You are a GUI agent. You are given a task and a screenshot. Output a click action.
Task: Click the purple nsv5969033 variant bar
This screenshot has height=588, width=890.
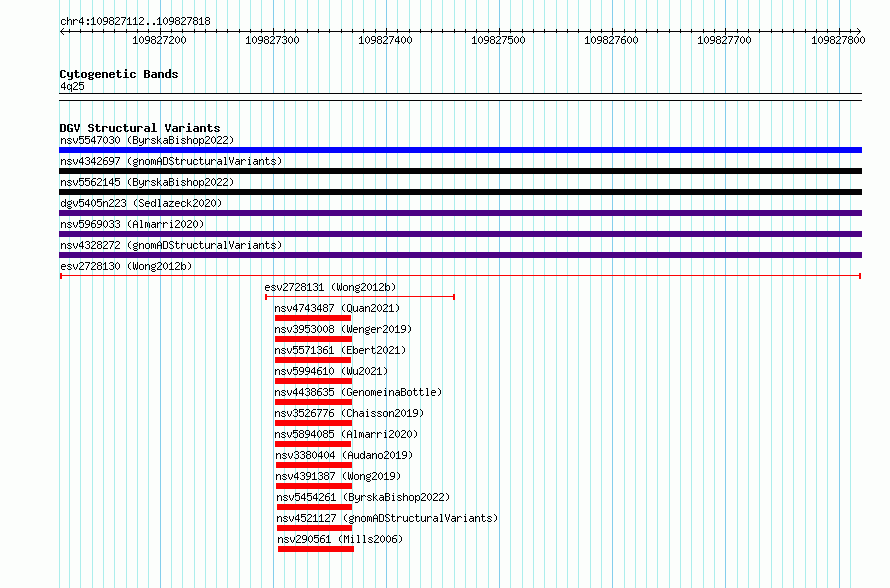(x=460, y=234)
